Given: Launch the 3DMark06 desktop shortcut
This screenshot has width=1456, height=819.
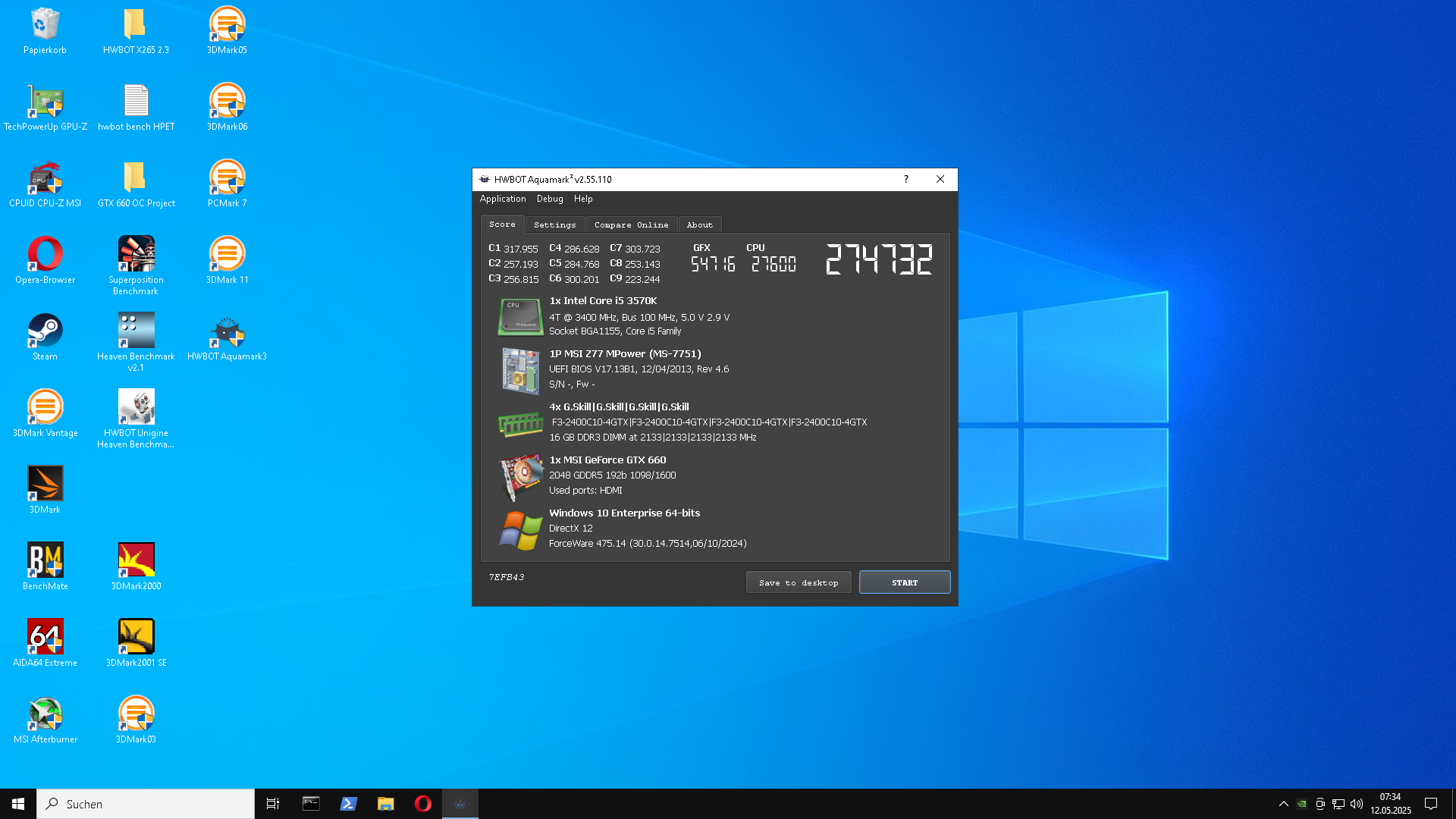Looking at the screenshot, I should (227, 107).
